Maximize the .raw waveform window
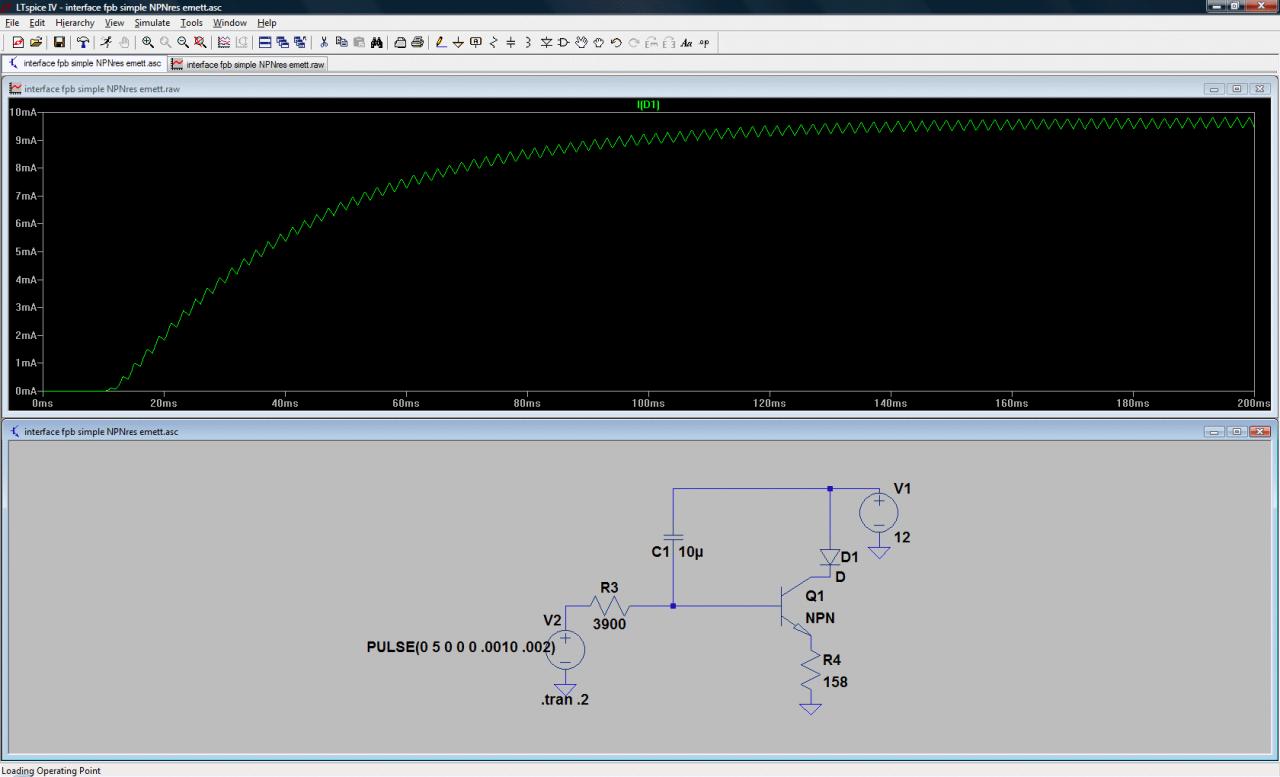This screenshot has width=1280, height=777. [1237, 89]
